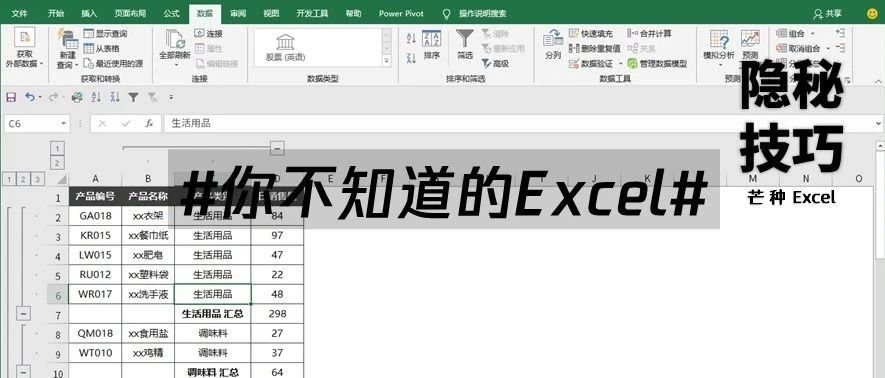The width and height of the screenshot is (885, 378).
Task: Click the Remove Duplicates button
Action: tap(595, 49)
